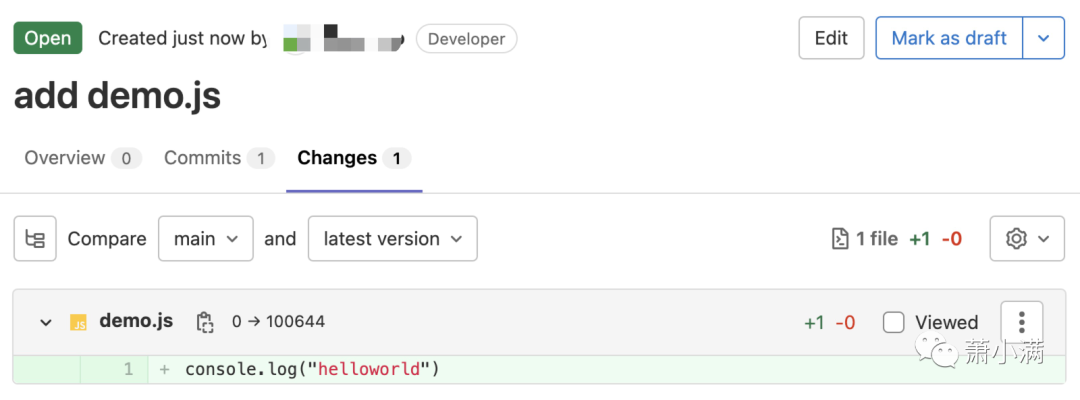Switch to the Commits tab
Screen dimensions: 1080x400
point(203,158)
